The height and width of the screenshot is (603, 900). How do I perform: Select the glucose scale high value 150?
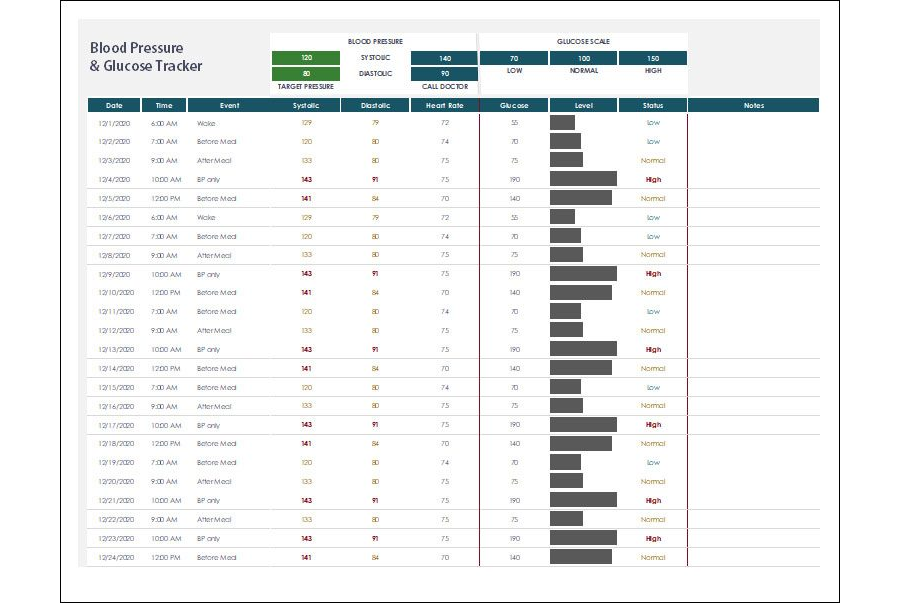[653, 58]
